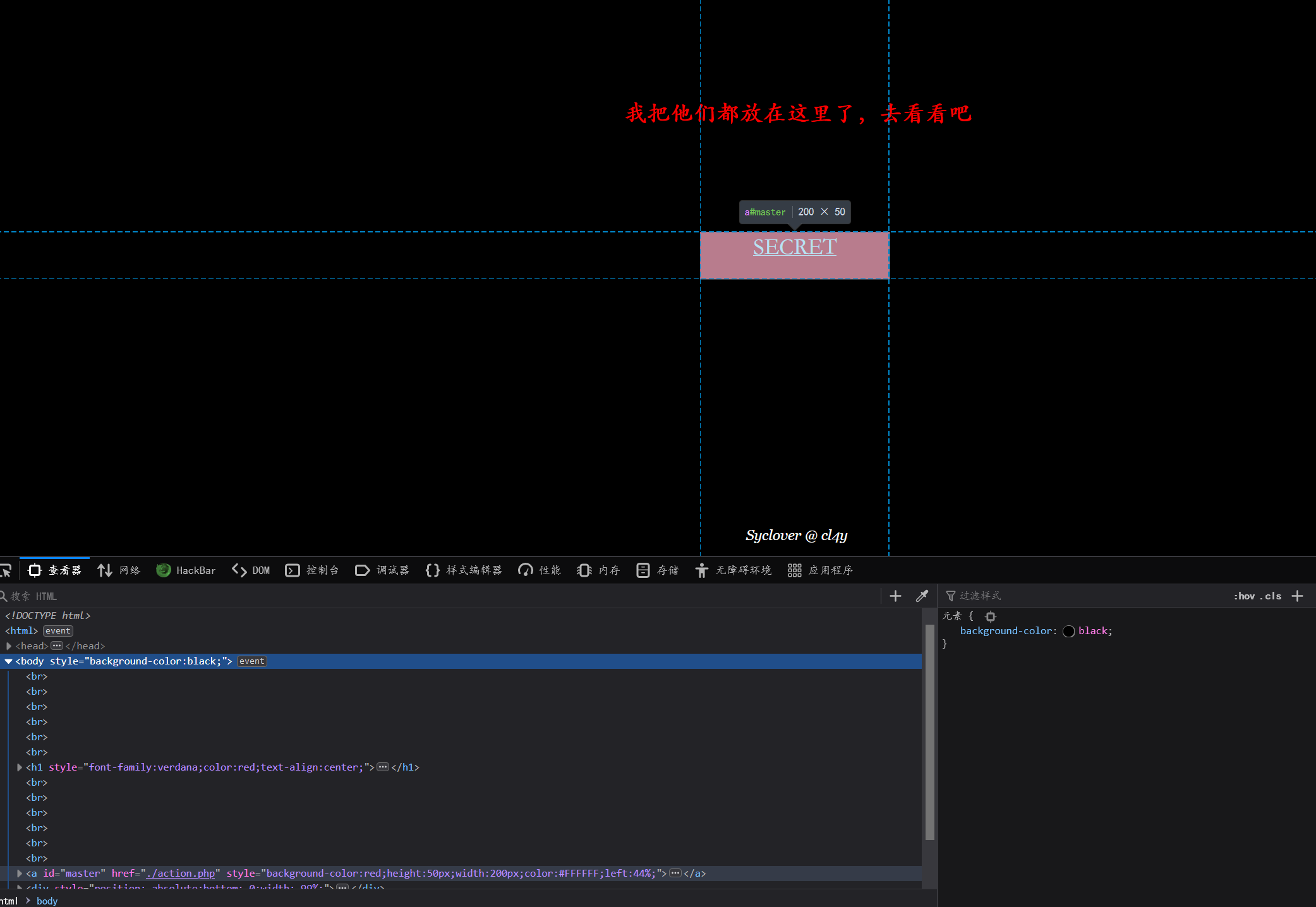The width and height of the screenshot is (1316, 907).
Task: Switch to the 性能 Performance tab
Action: pyautogui.click(x=539, y=570)
